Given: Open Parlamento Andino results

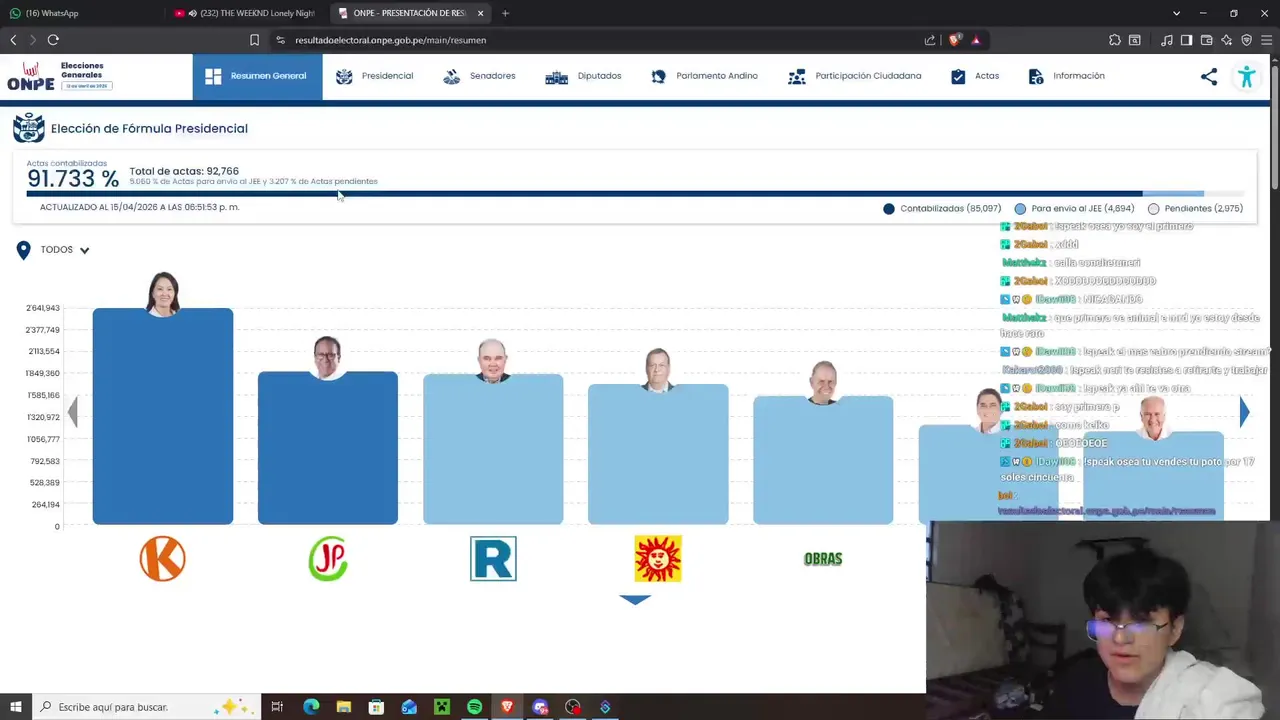Looking at the screenshot, I should pos(704,76).
